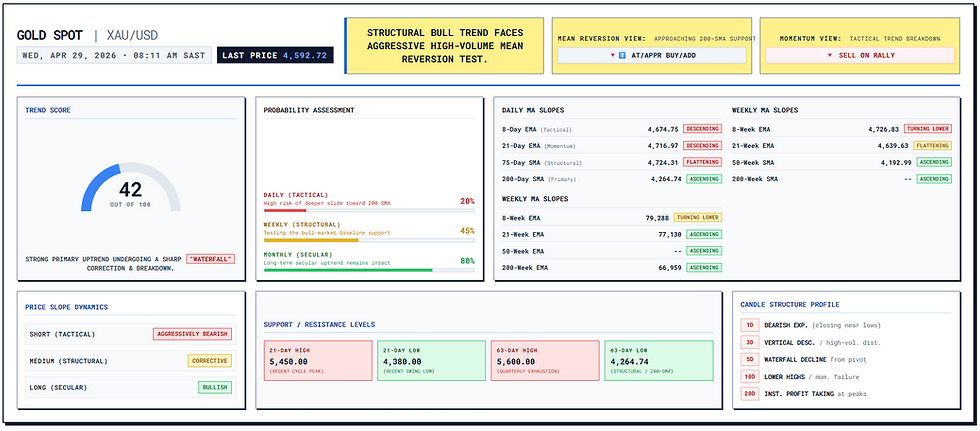Image resolution: width=980 pixels, height=431 pixels.
Task: Click the 10D candle badge
Action: pos(749,377)
